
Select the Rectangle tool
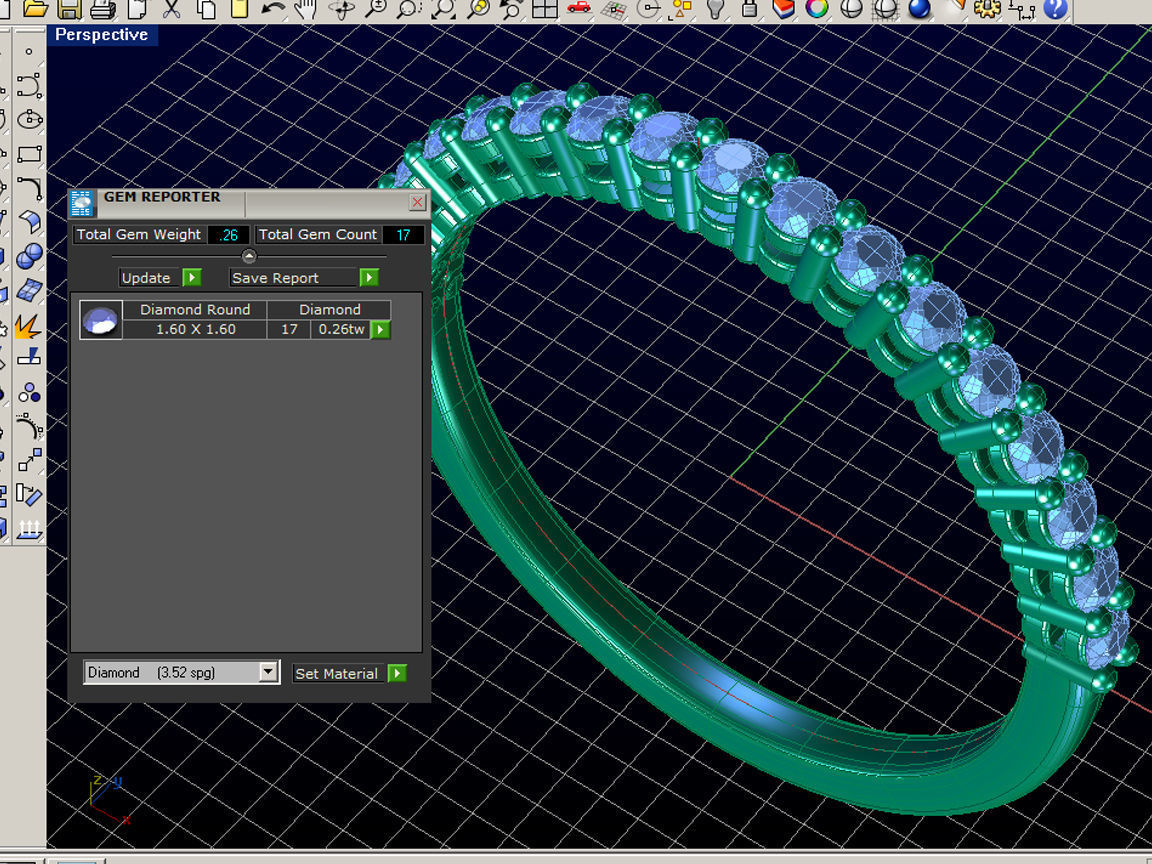point(29,154)
